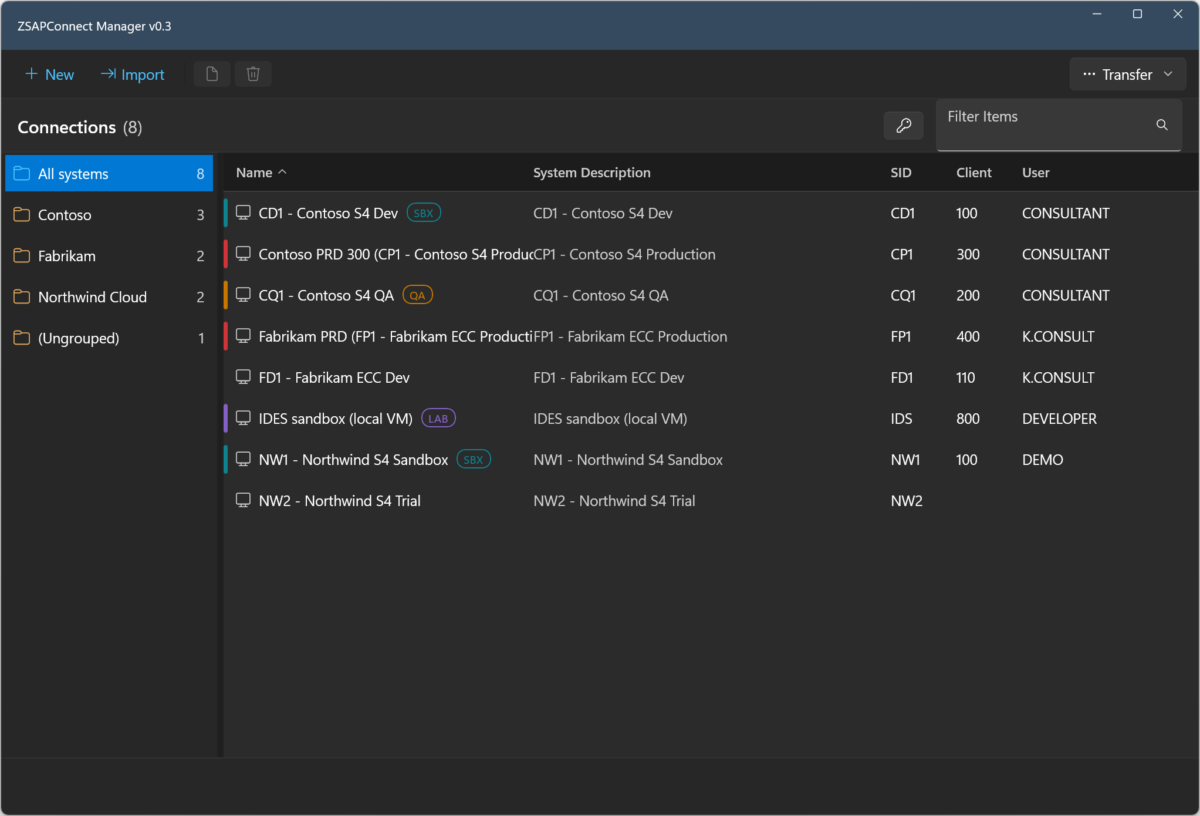
Task: Sort connections by the Name column
Action: click(x=261, y=172)
